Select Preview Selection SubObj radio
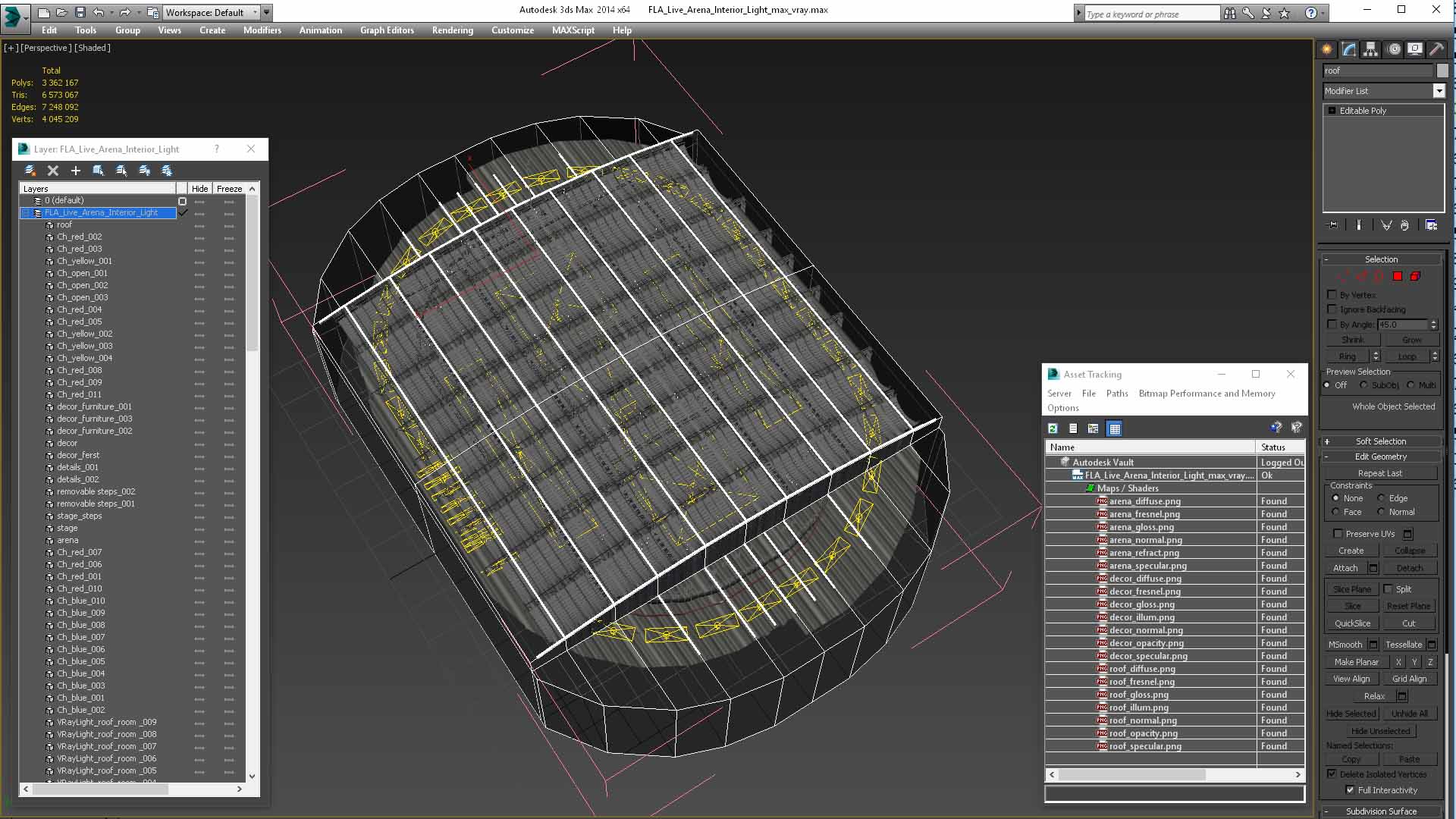Screen dimensions: 1456x819 (x=1364, y=385)
